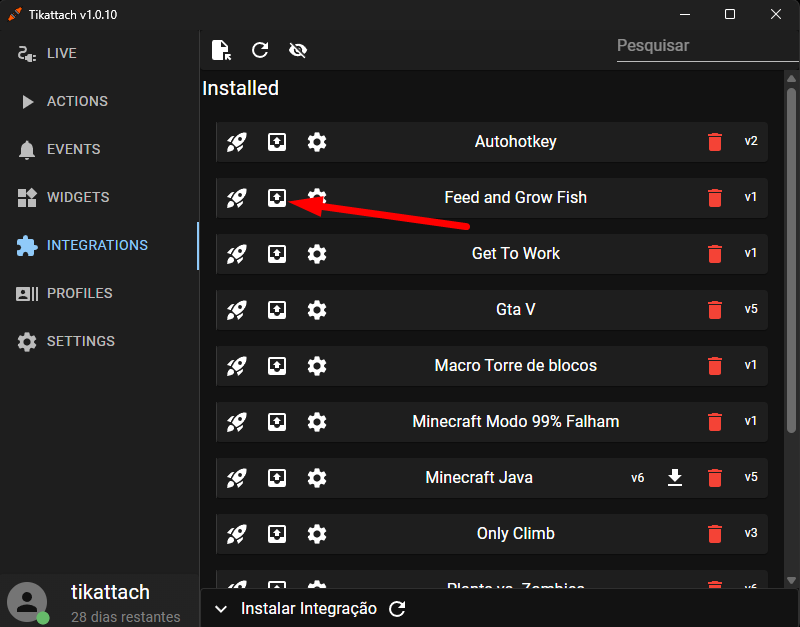Viewport: 800px width, 627px height.
Task: Click the scrollbar down arrow
Action: (791, 581)
